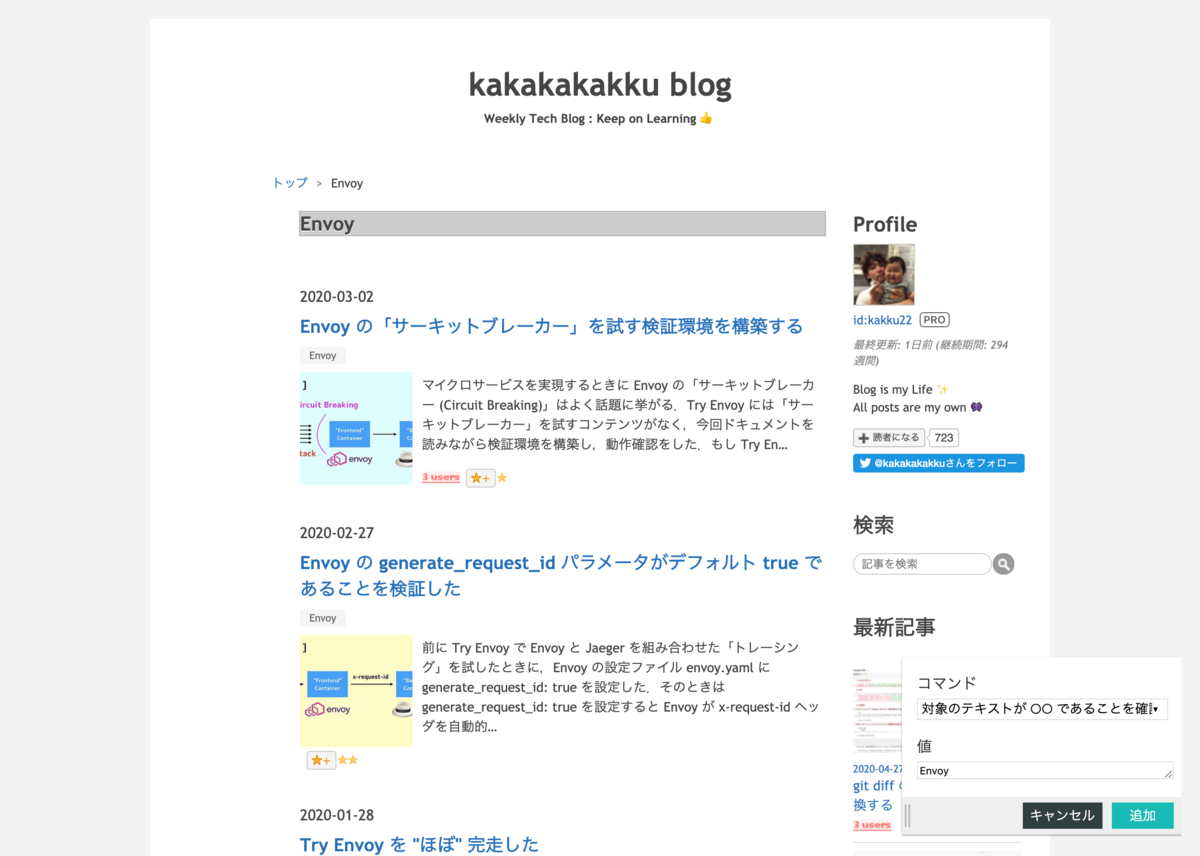Viewport: 1200px width, 856px height.
Task: Click the 723 subscriber count
Action: pos(943,438)
